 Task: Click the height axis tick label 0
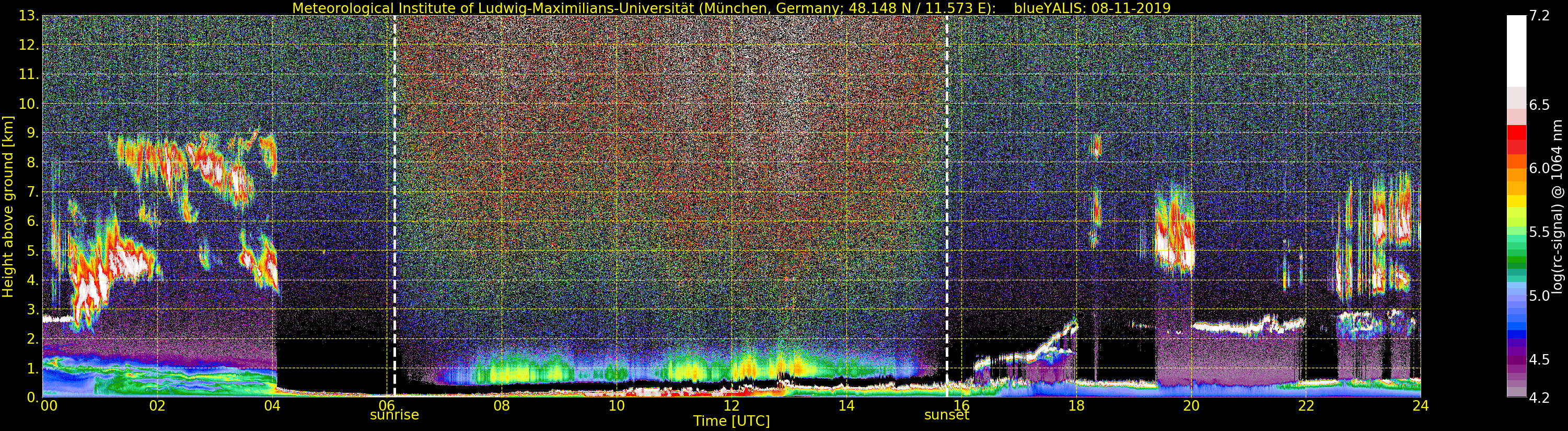pos(33,398)
